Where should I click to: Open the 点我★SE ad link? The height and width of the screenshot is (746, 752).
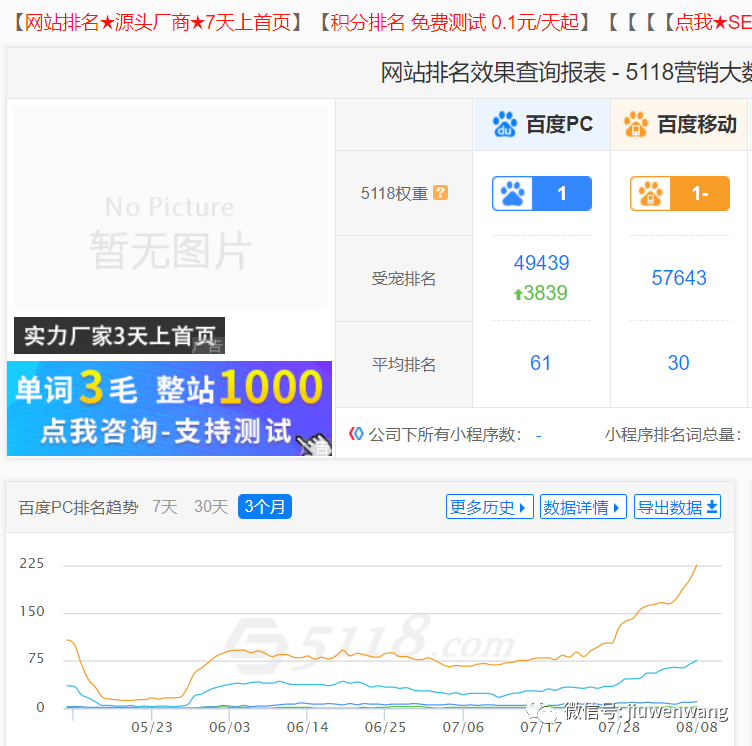click(x=713, y=23)
